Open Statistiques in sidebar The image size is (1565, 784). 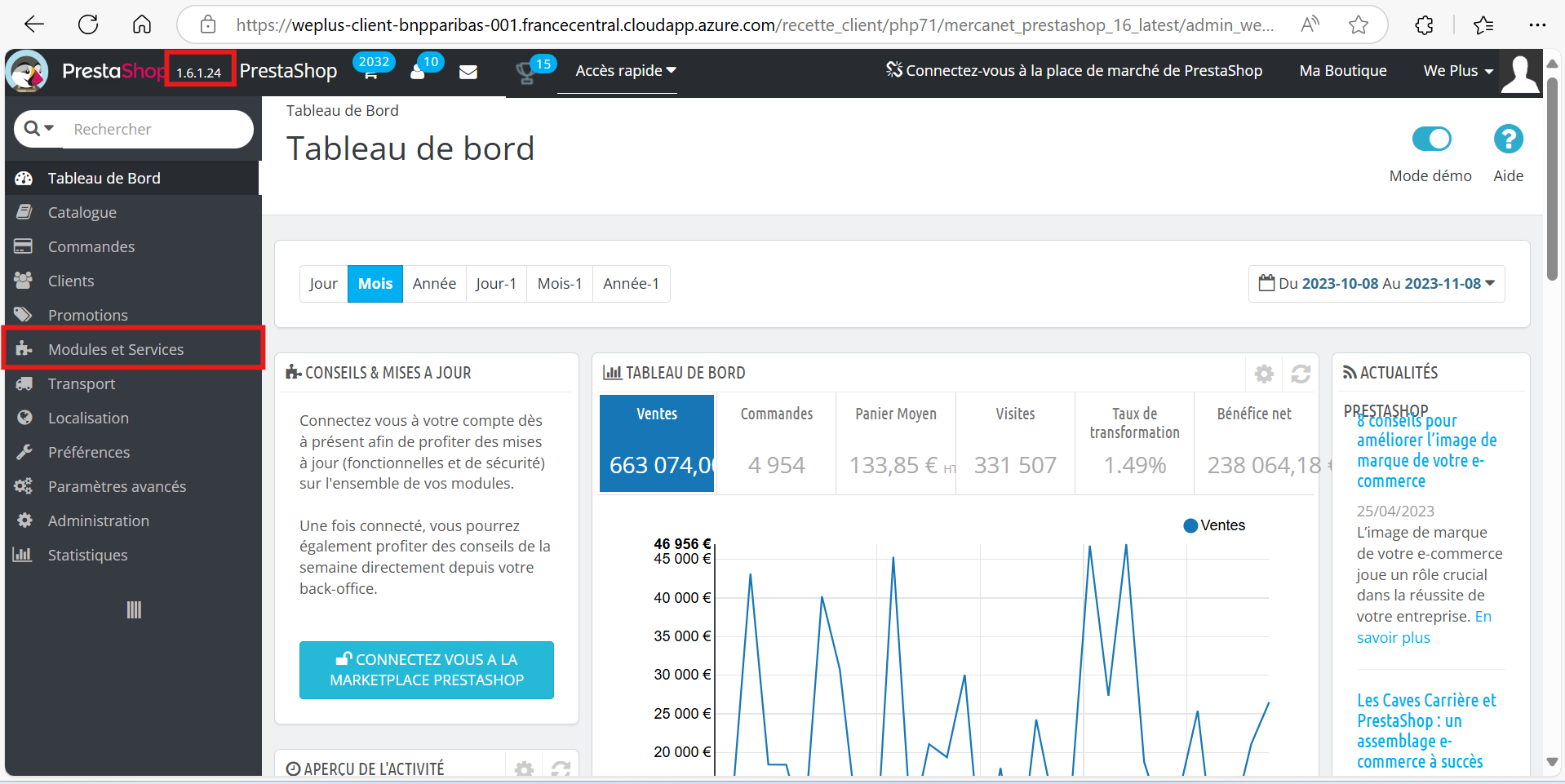click(132, 555)
